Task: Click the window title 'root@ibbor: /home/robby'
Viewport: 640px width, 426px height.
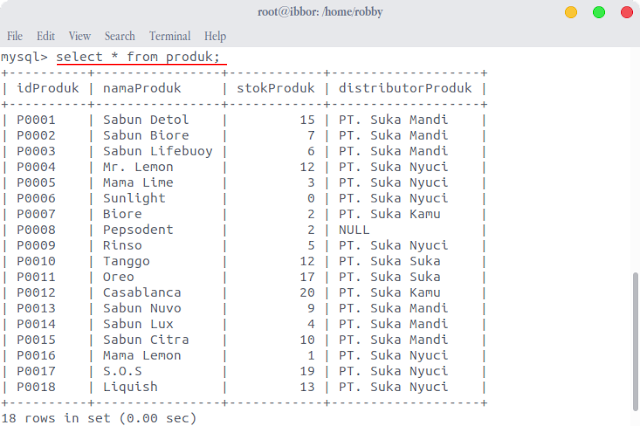Action: pos(320,12)
